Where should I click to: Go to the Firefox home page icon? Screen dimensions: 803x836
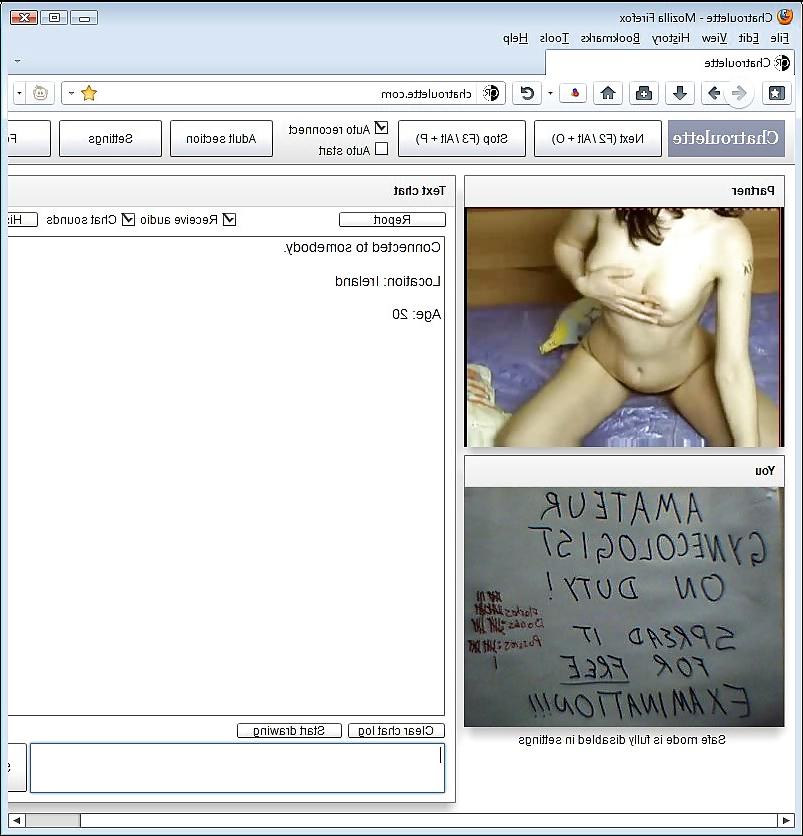(608, 93)
